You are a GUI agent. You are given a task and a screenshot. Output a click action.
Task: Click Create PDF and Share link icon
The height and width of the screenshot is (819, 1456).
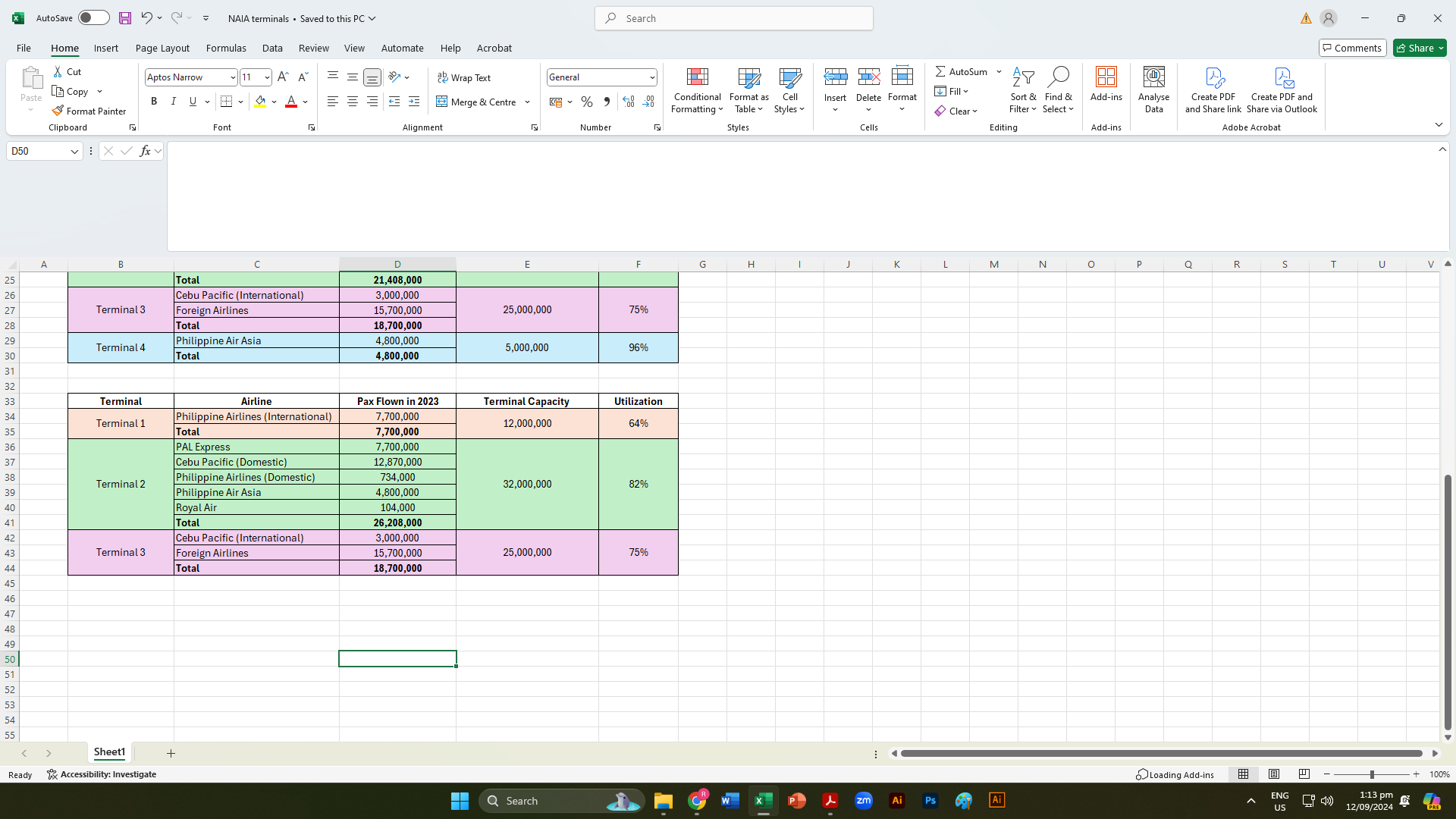[x=1213, y=77]
